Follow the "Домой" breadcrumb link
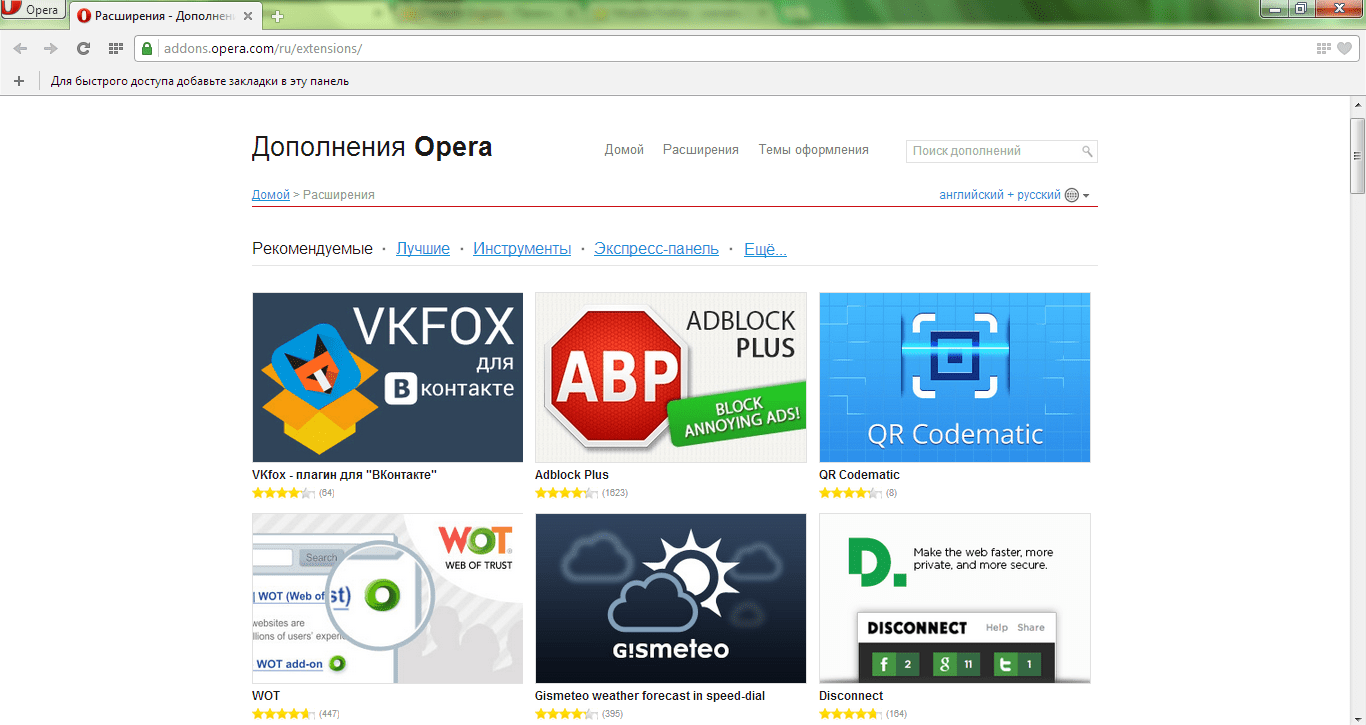 pyautogui.click(x=270, y=194)
